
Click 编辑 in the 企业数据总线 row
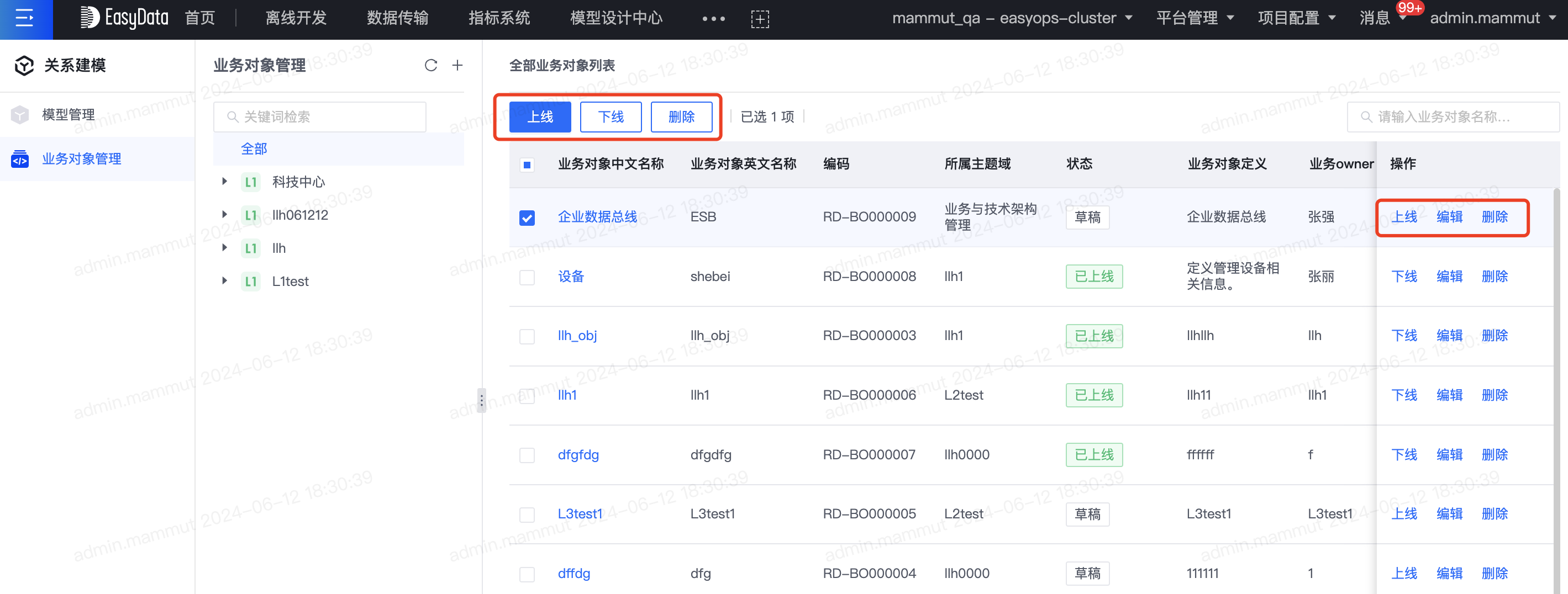click(1449, 217)
